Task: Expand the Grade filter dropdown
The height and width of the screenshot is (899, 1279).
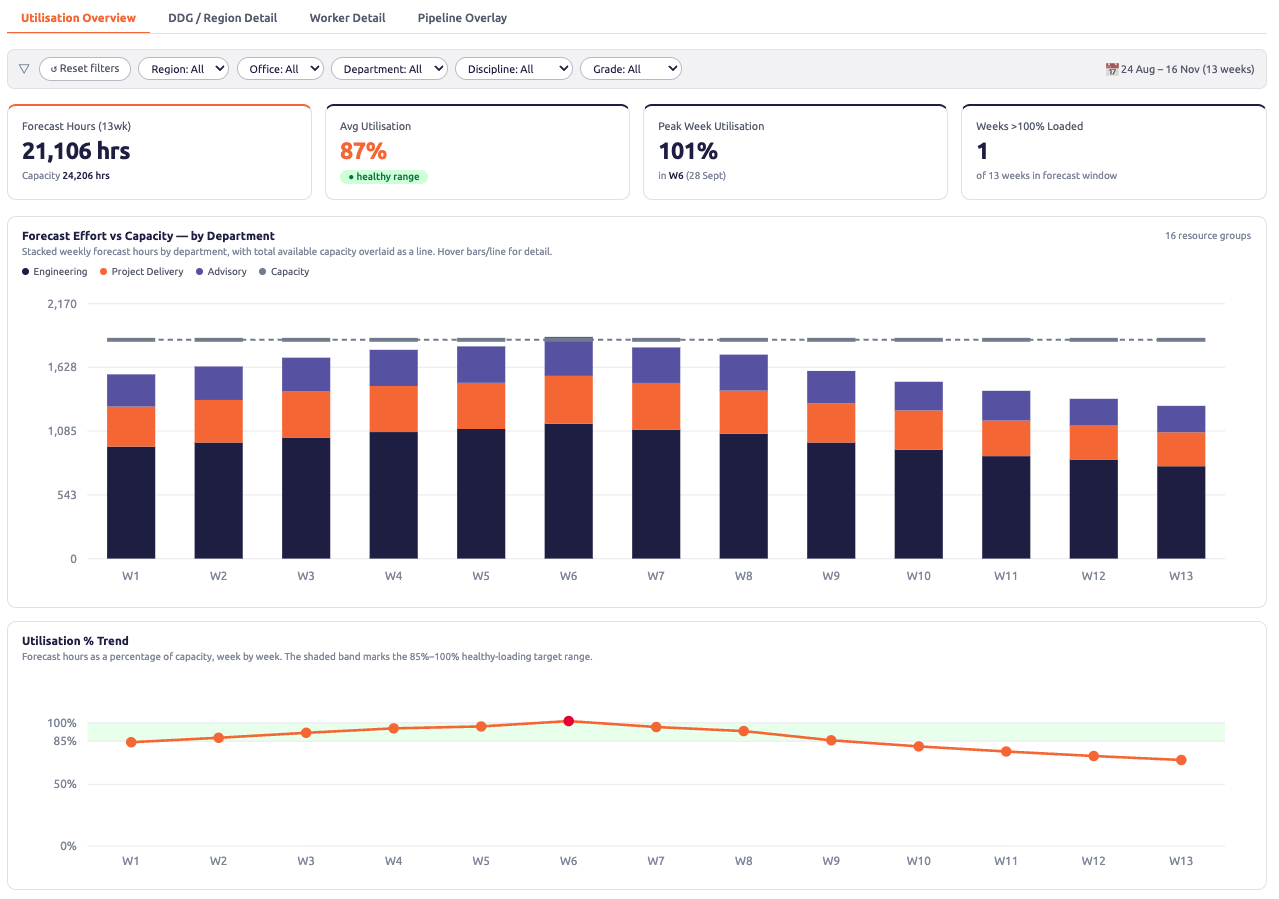Action: tap(631, 69)
